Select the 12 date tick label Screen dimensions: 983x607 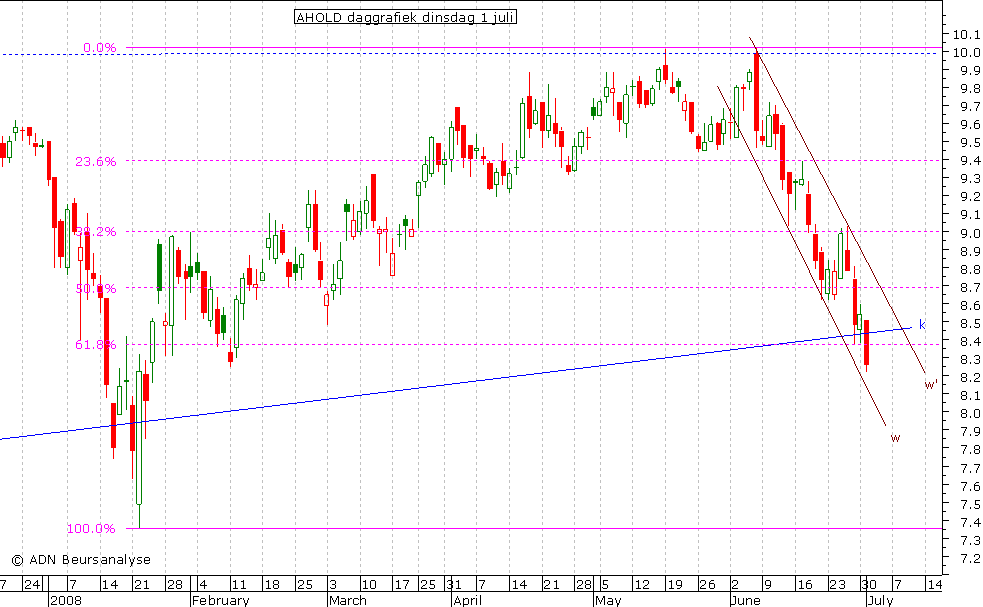pyautogui.click(x=641, y=584)
